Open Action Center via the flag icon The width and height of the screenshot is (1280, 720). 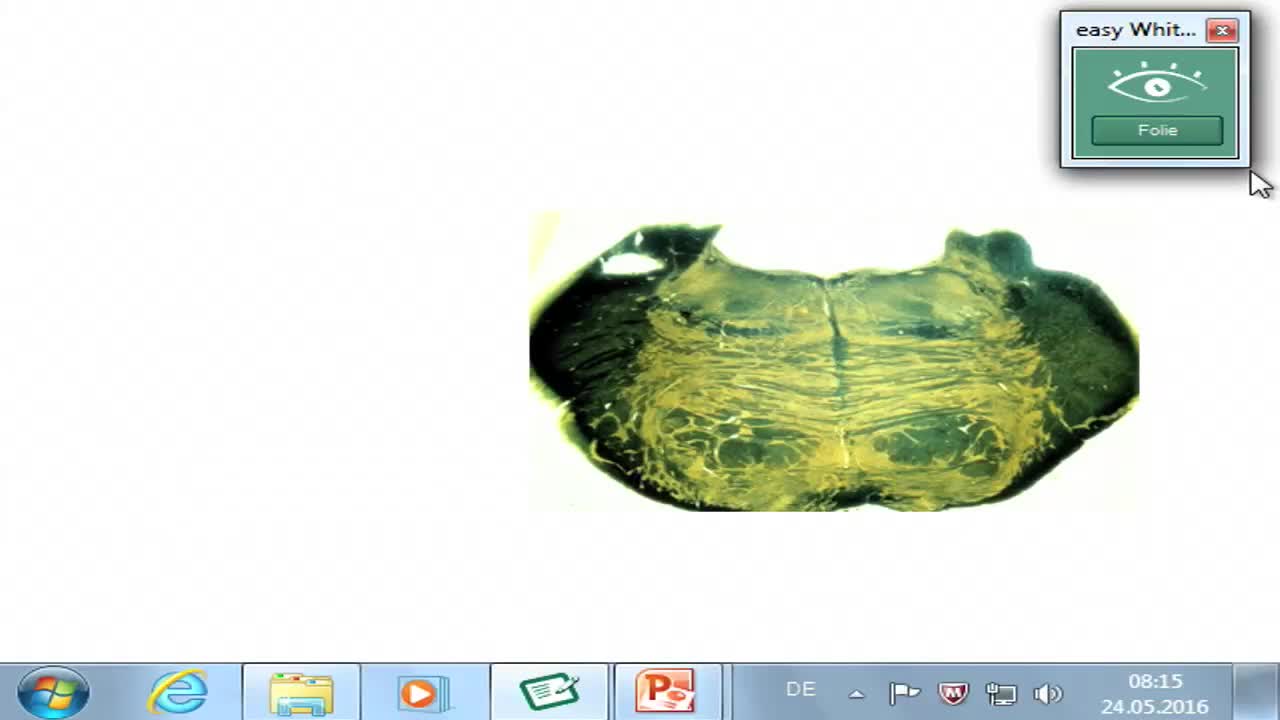point(904,693)
